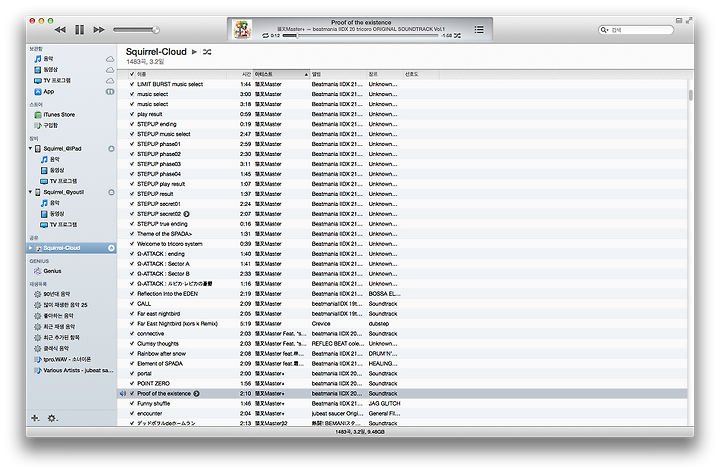Select the Funny shuffle row

402,403
